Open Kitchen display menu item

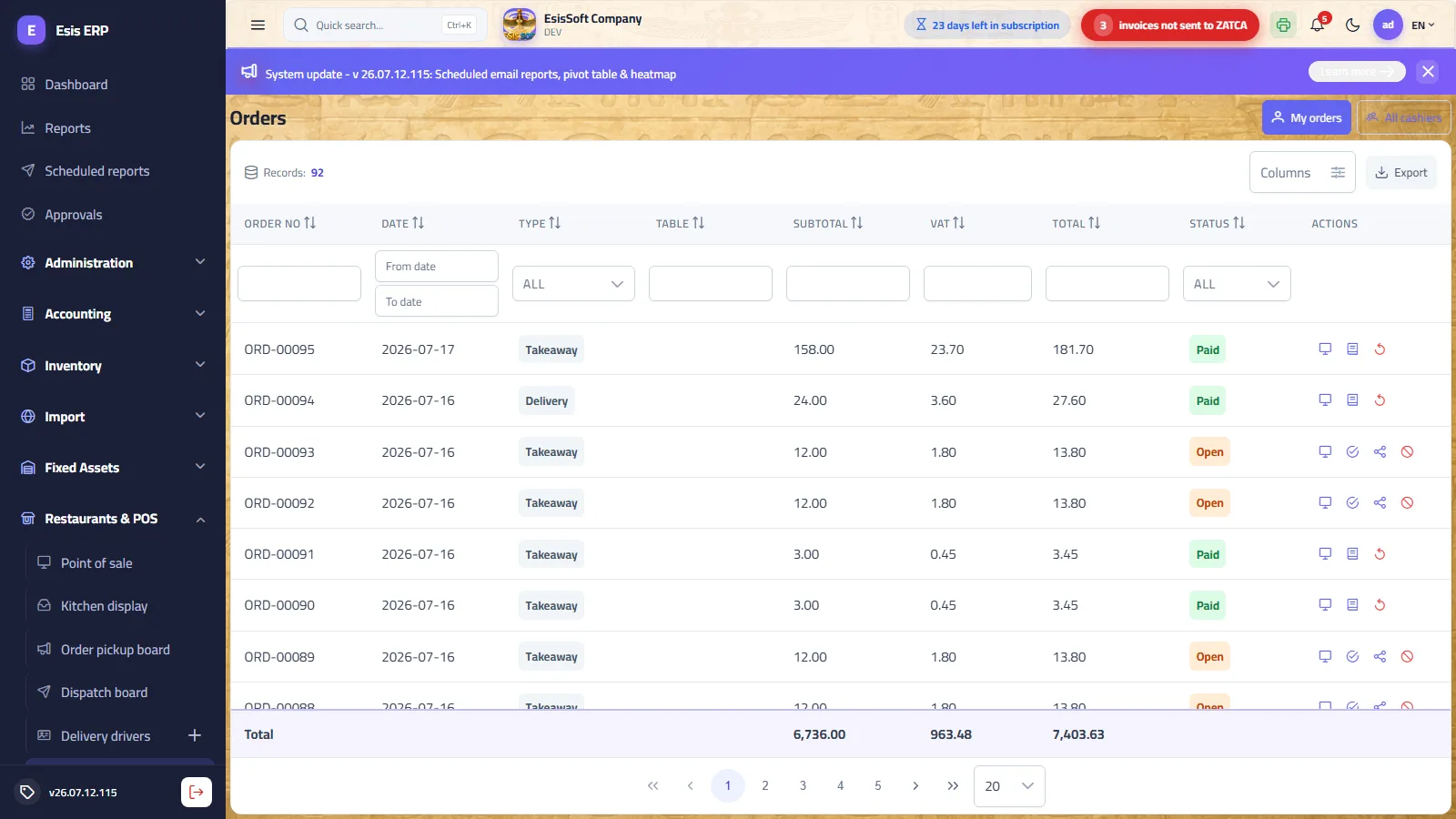(104, 606)
